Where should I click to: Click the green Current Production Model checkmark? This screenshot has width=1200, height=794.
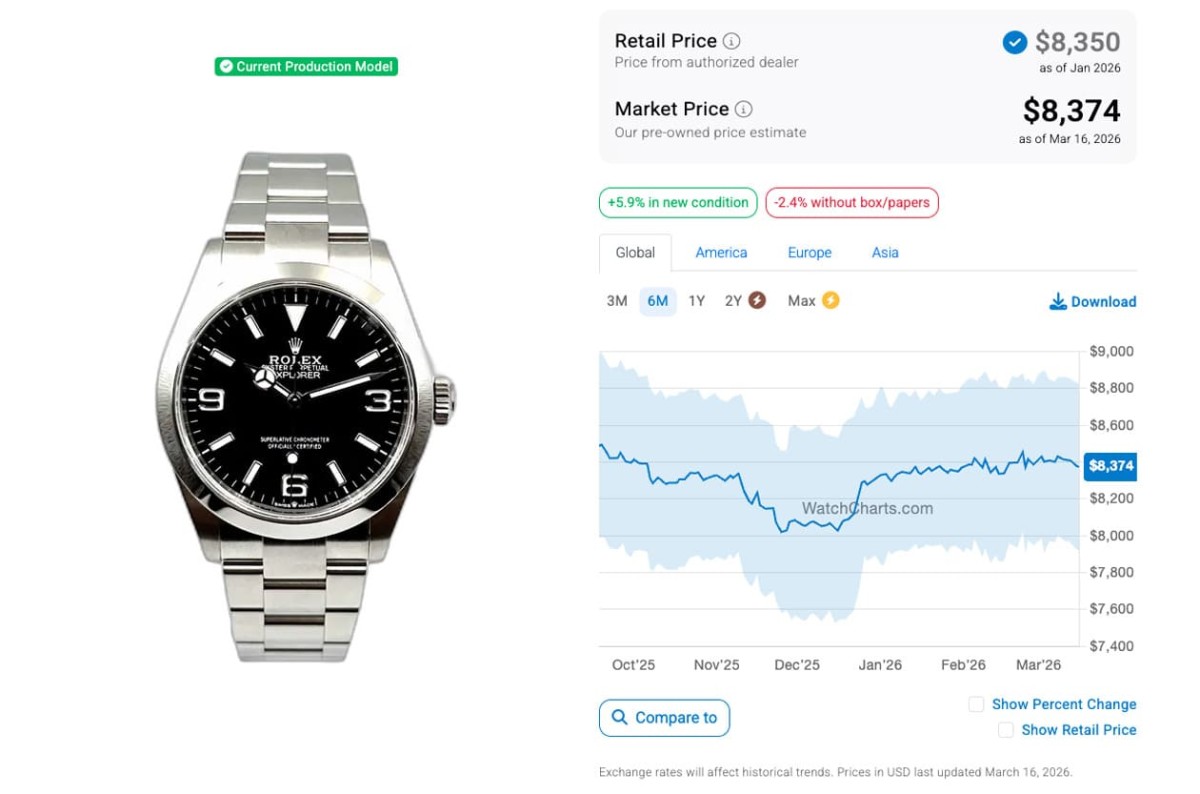226,67
